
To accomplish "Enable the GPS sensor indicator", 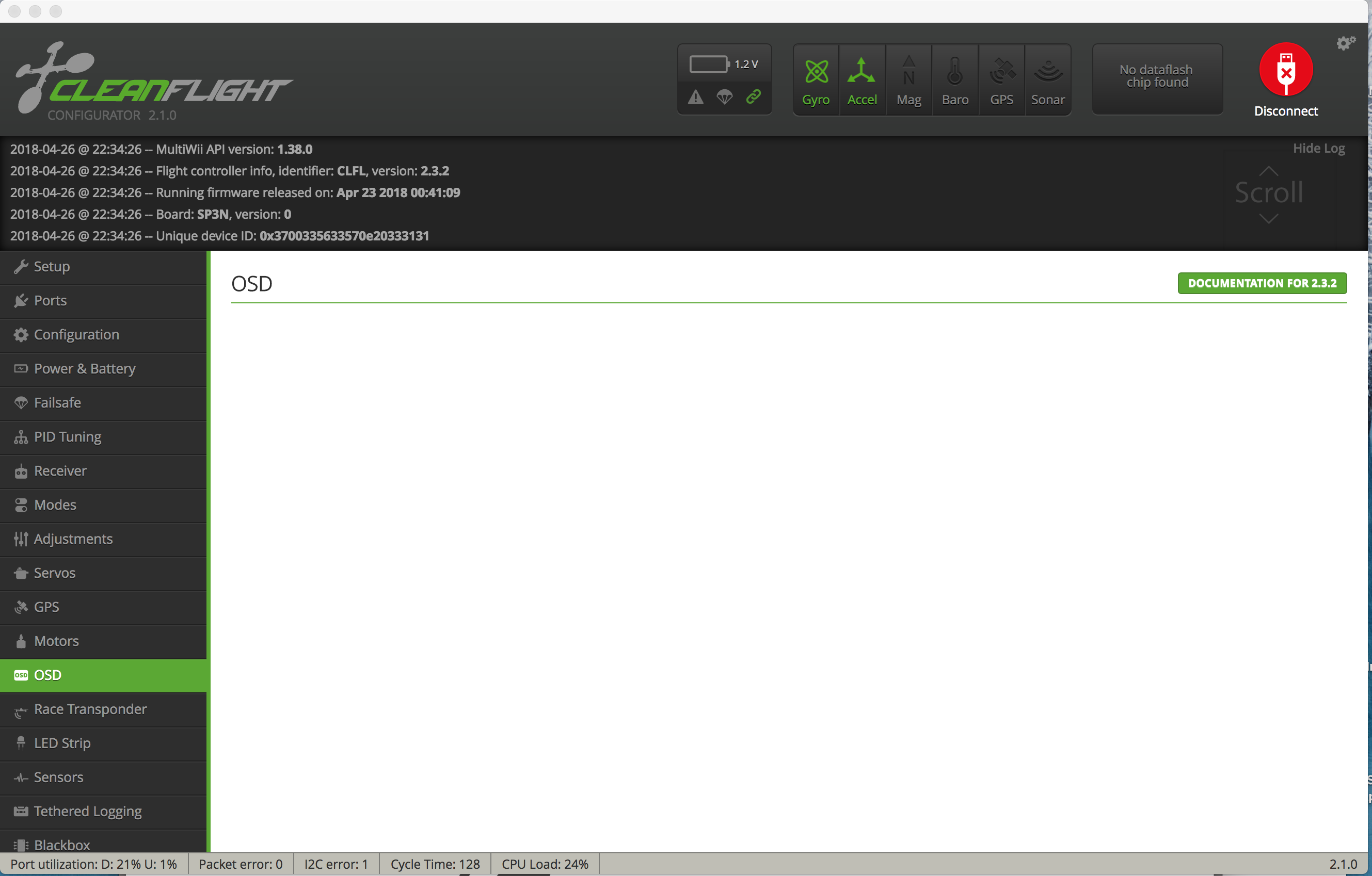I will point(1001,79).
